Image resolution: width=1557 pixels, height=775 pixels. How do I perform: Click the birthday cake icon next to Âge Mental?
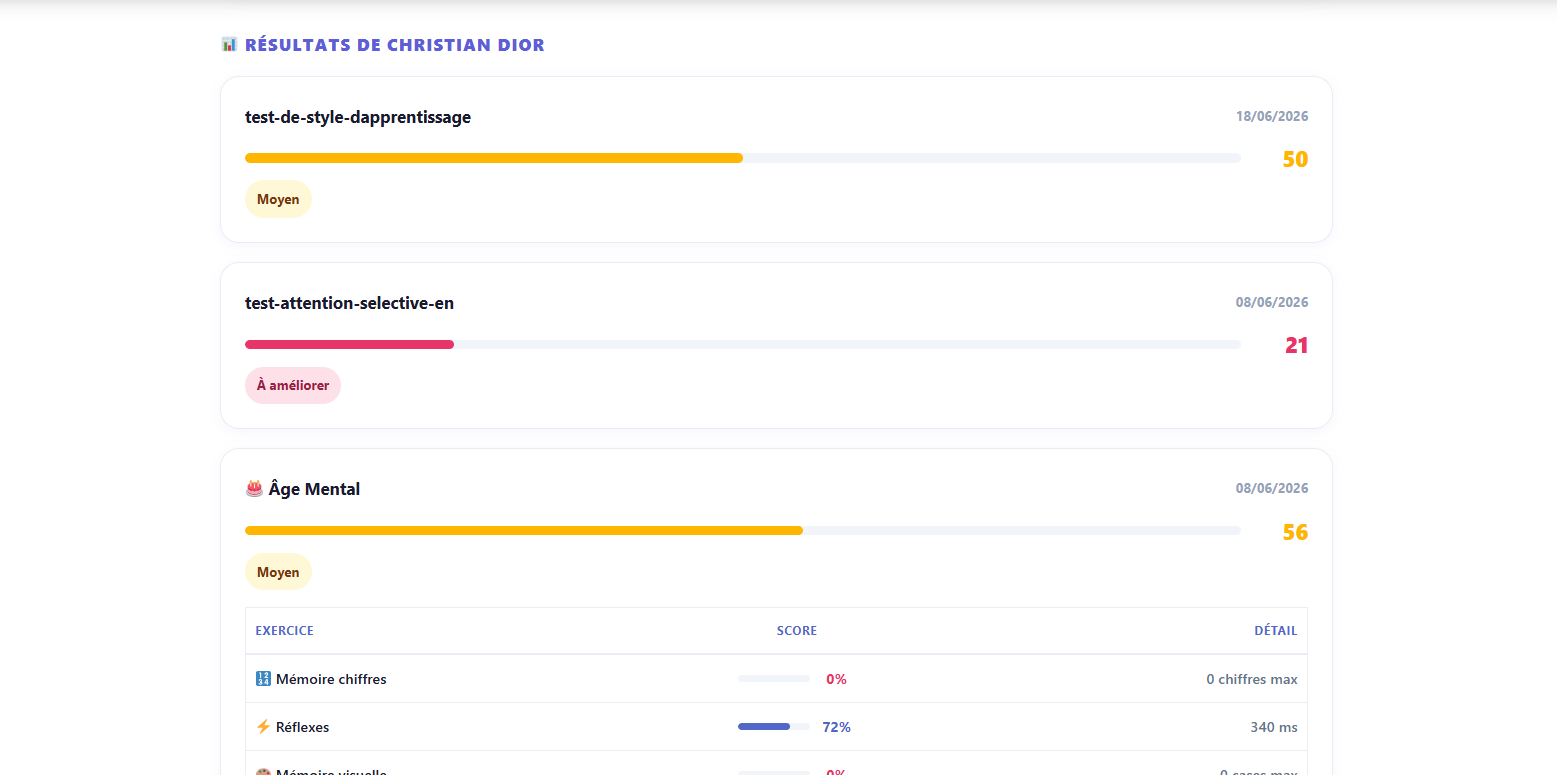(x=254, y=489)
